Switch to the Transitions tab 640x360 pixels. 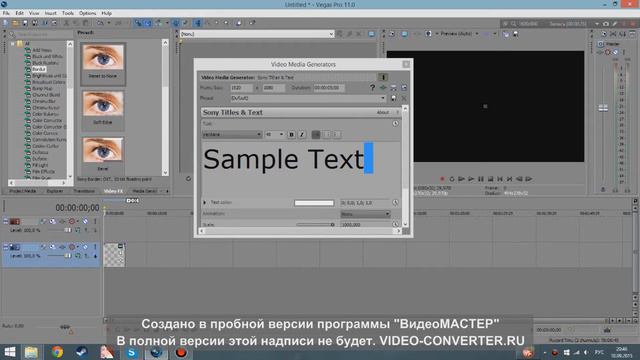coord(84,191)
